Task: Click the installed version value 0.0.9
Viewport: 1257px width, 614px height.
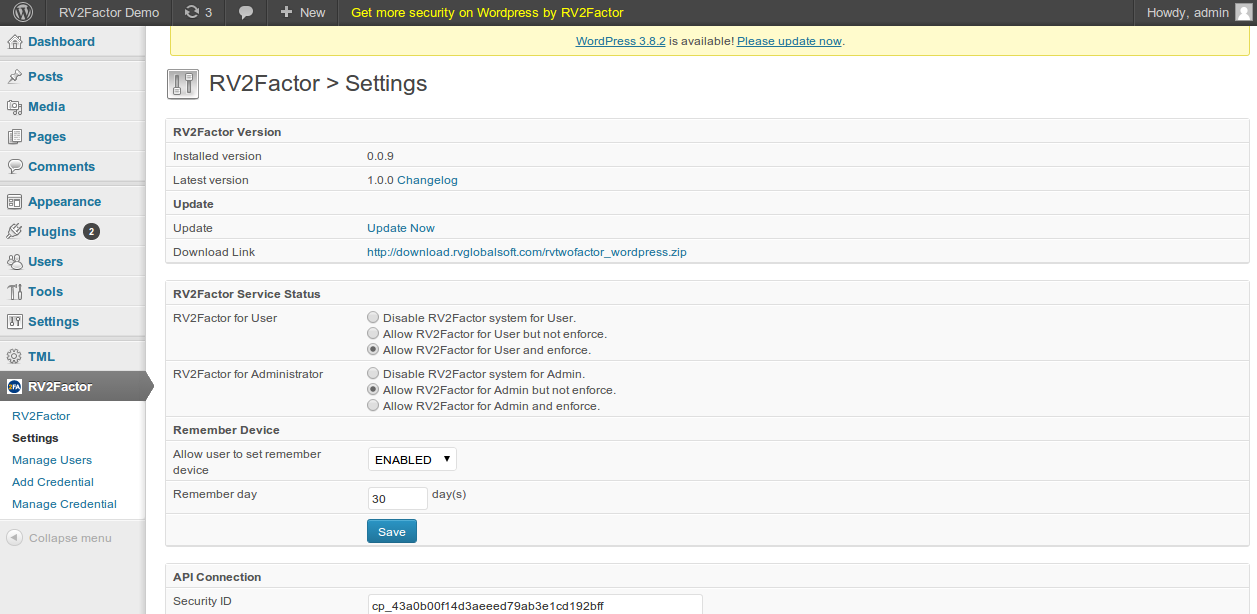Action: [x=380, y=156]
